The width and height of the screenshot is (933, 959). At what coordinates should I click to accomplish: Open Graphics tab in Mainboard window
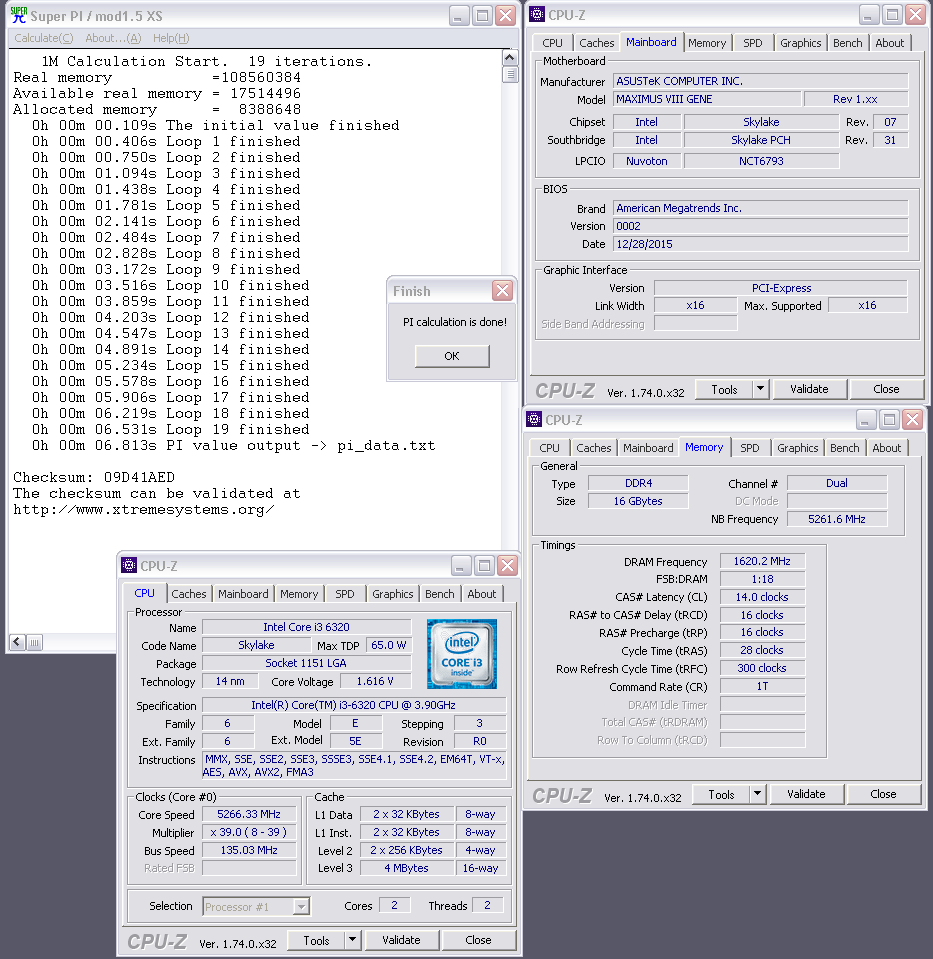800,43
